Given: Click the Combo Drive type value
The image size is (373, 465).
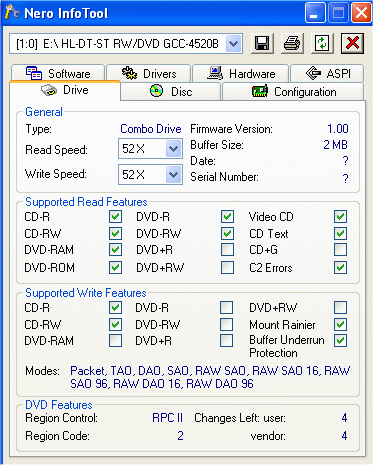Looking at the screenshot, I should click(x=151, y=129).
